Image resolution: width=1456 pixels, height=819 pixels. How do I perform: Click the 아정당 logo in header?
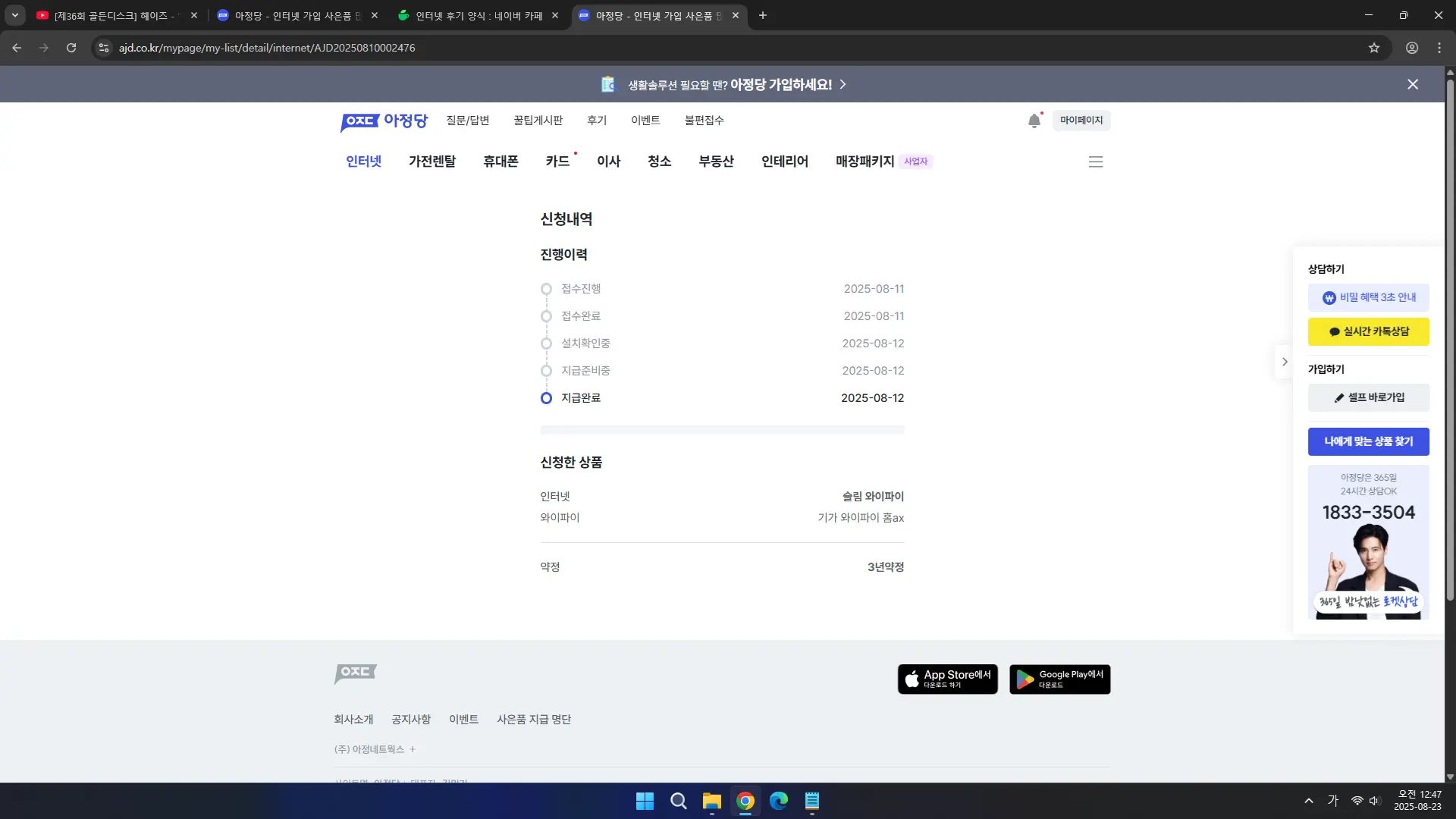click(x=384, y=121)
